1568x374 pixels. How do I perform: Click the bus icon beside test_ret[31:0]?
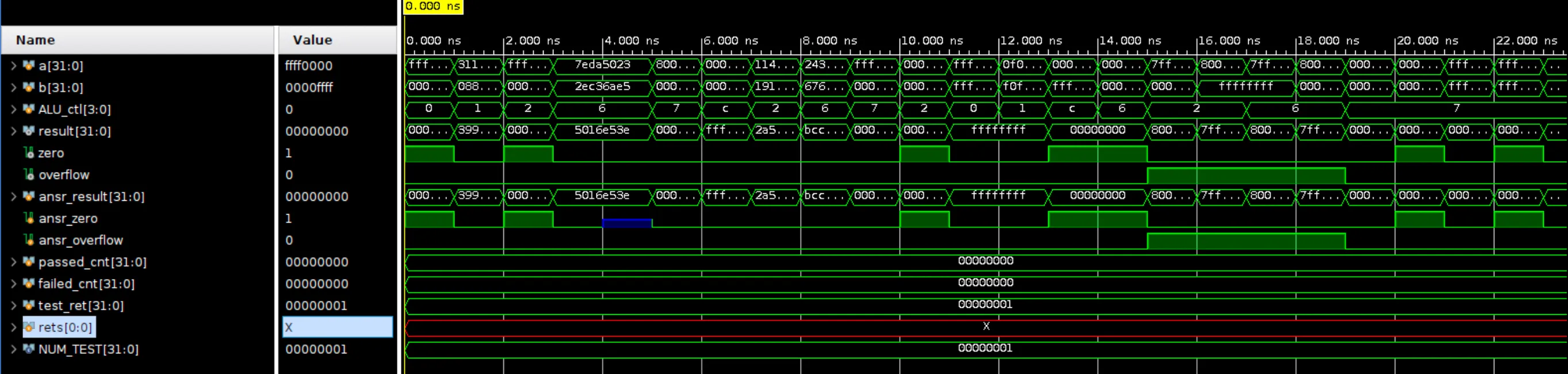coord(29,305)
